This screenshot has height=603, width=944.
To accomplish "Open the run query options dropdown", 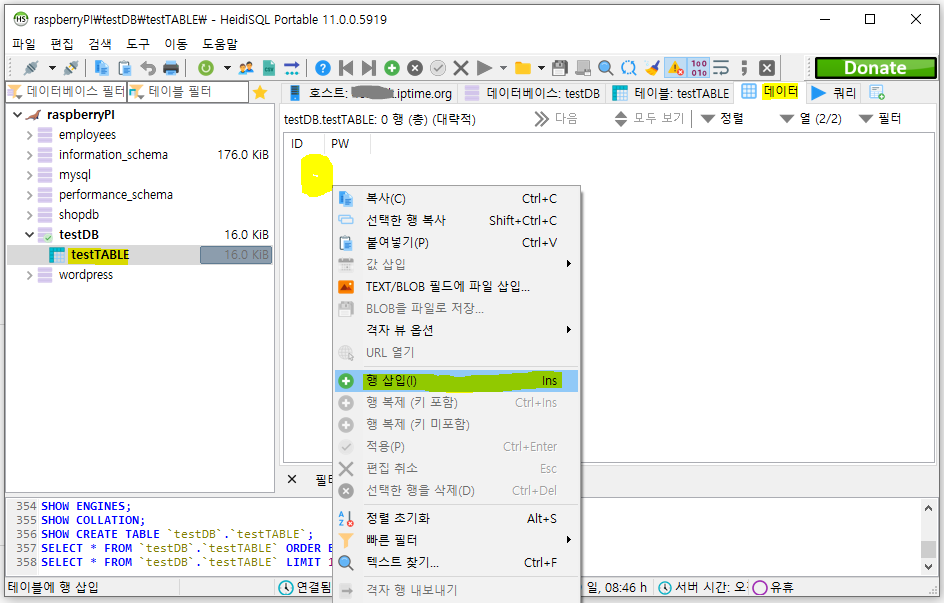I will click(503, 68).
